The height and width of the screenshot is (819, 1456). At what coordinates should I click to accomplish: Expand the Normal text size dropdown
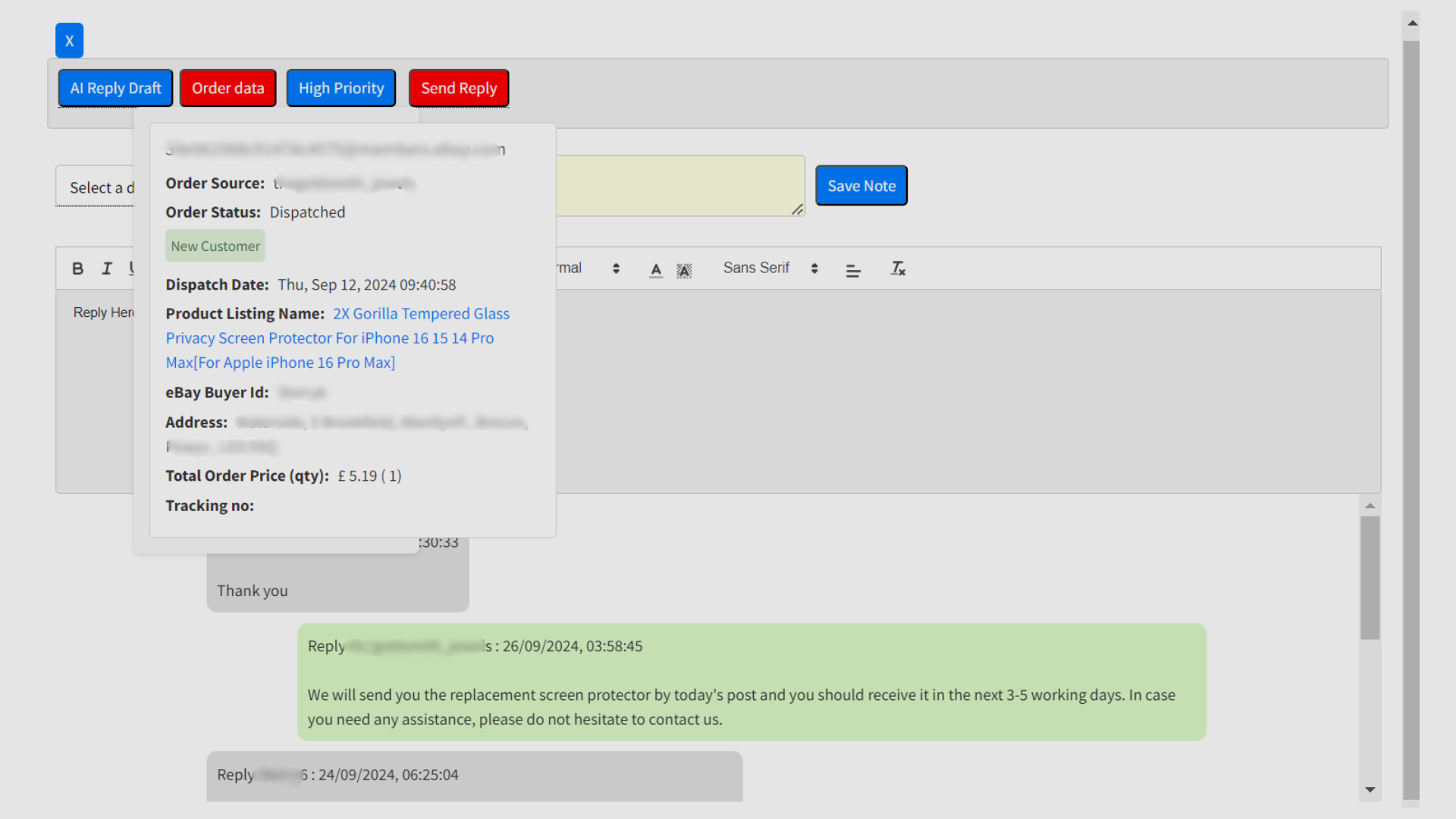pyautogui.click(x=588, y=268)
